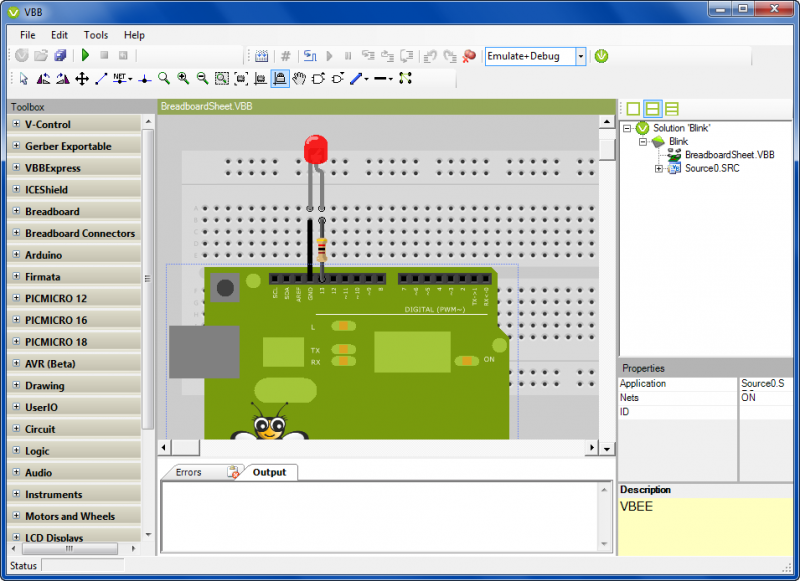Click the green Run play button

click(x=85, y=55)
